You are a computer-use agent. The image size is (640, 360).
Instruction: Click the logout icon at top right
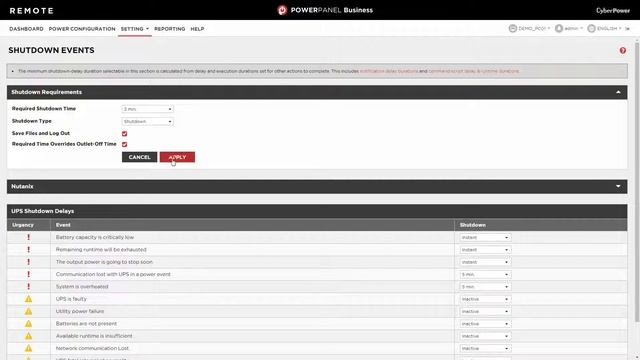tap(628, 29)
